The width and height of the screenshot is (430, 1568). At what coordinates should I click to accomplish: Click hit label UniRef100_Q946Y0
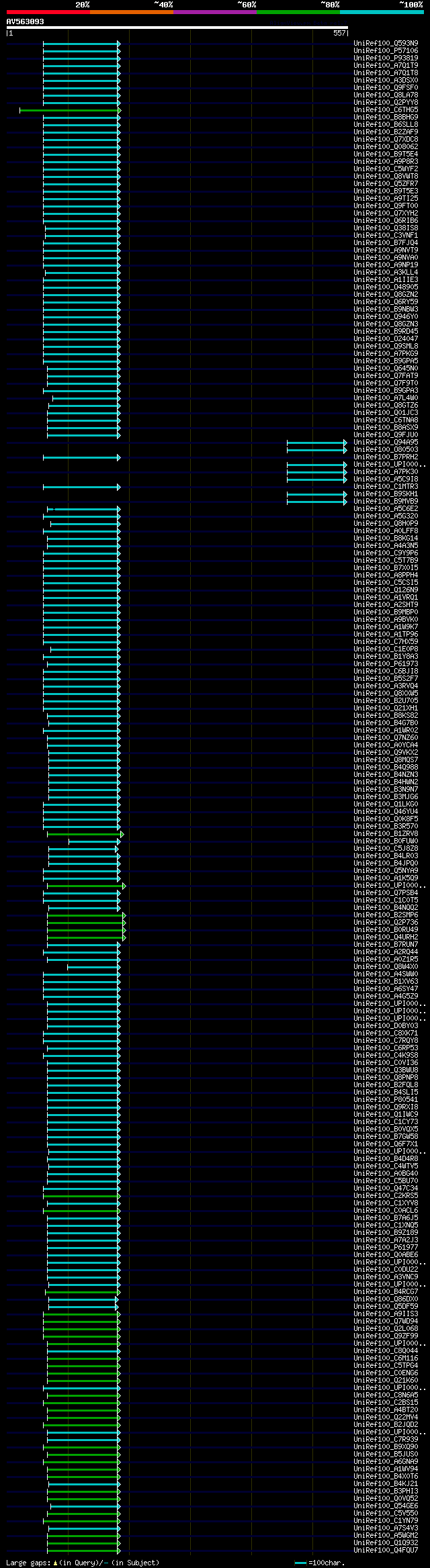[x=386, y=317]
